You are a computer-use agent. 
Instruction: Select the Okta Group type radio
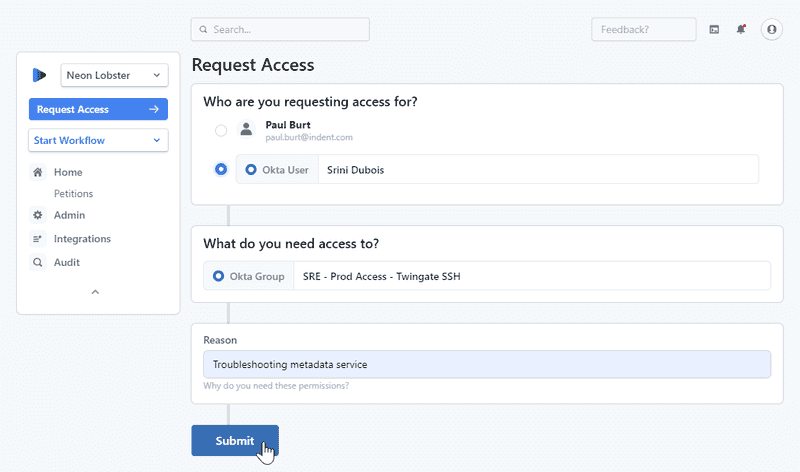[218, 276]
